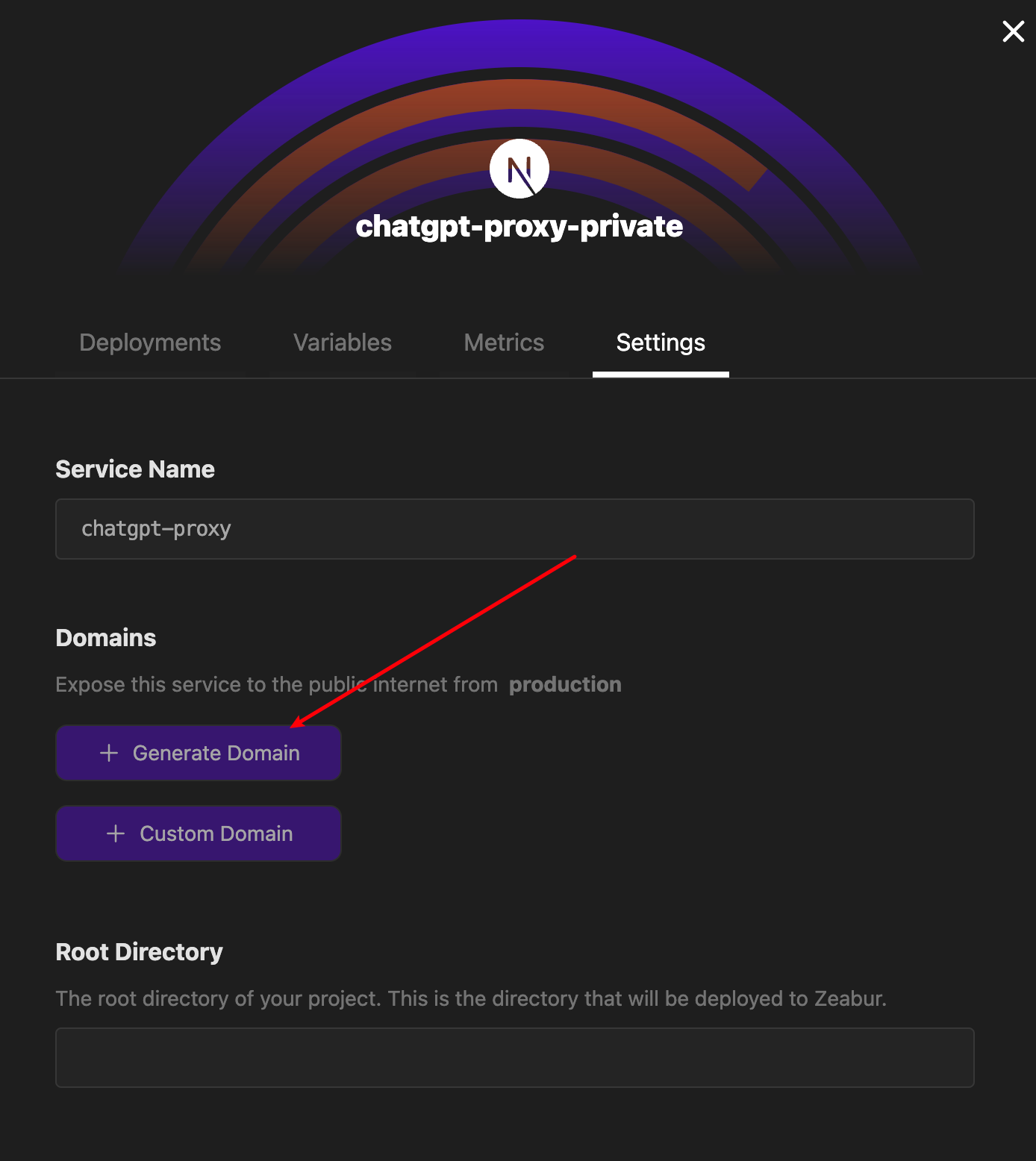Click the Root Directory heading
Image resolution: width=1036 pixels, height=1161 pixels.
coord(140,952)
